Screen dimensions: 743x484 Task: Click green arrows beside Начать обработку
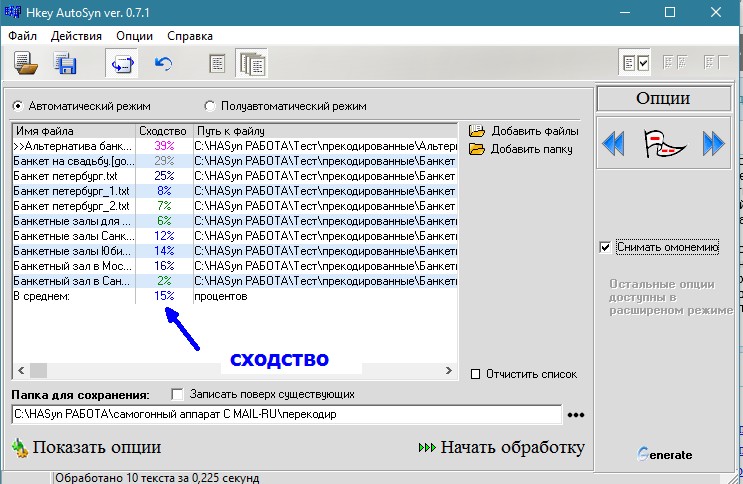click(x=427, y=447)
